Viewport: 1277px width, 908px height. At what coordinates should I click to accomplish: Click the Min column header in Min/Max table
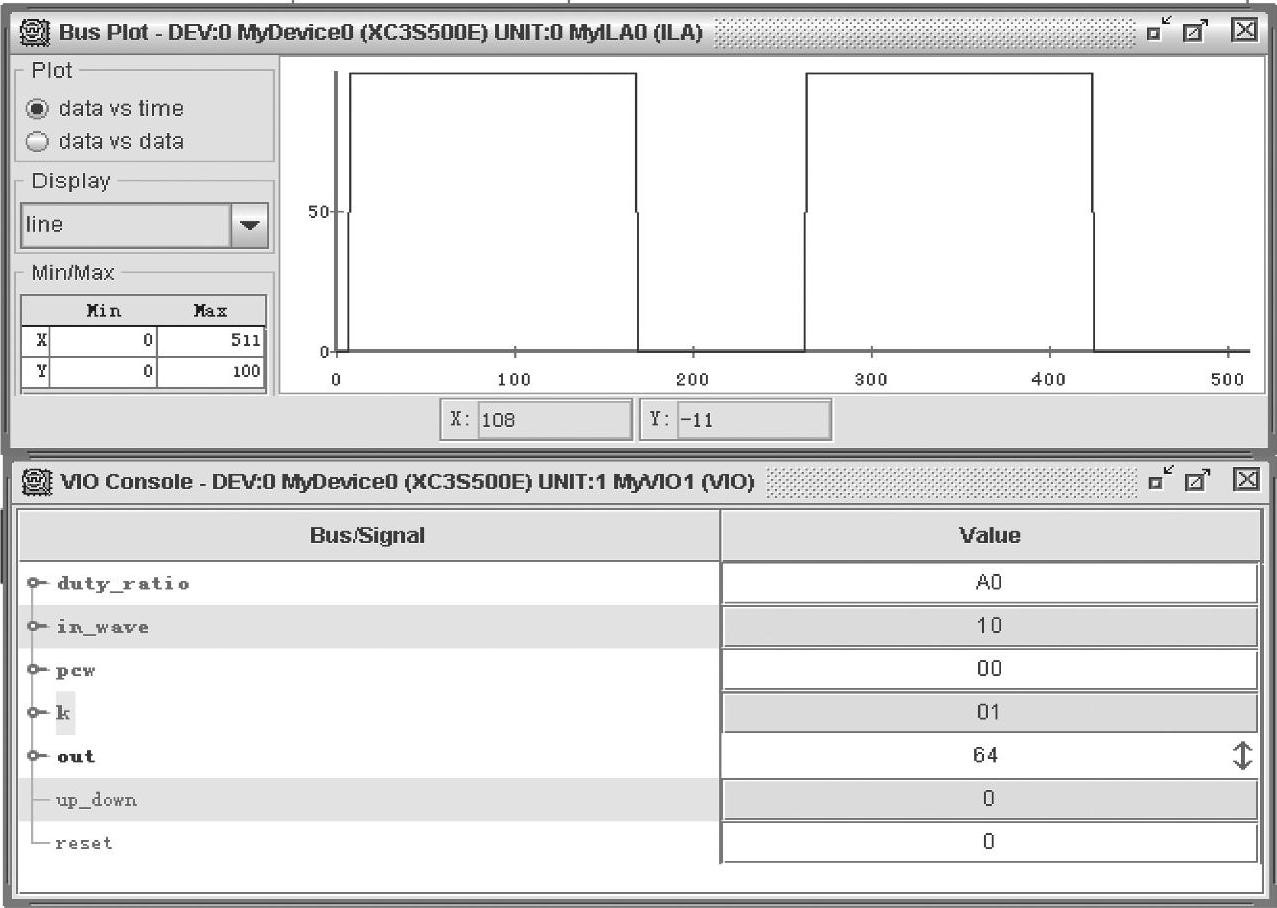103,311
